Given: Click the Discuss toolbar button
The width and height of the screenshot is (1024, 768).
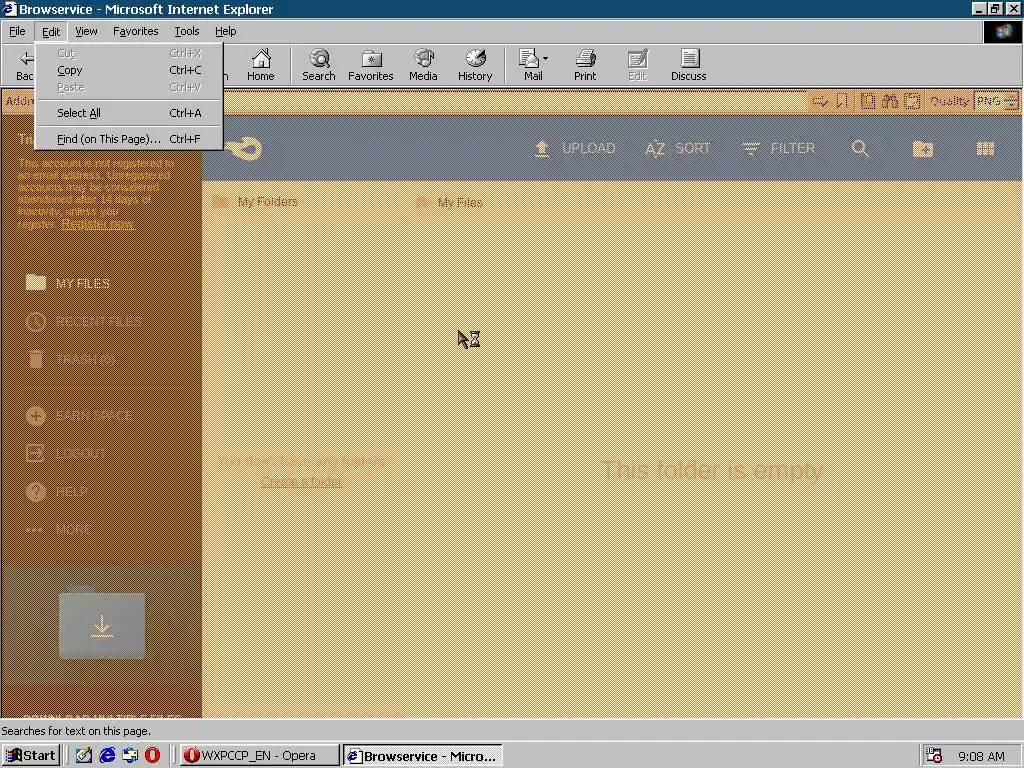Looking at the screenshot, I should (688, 65).
